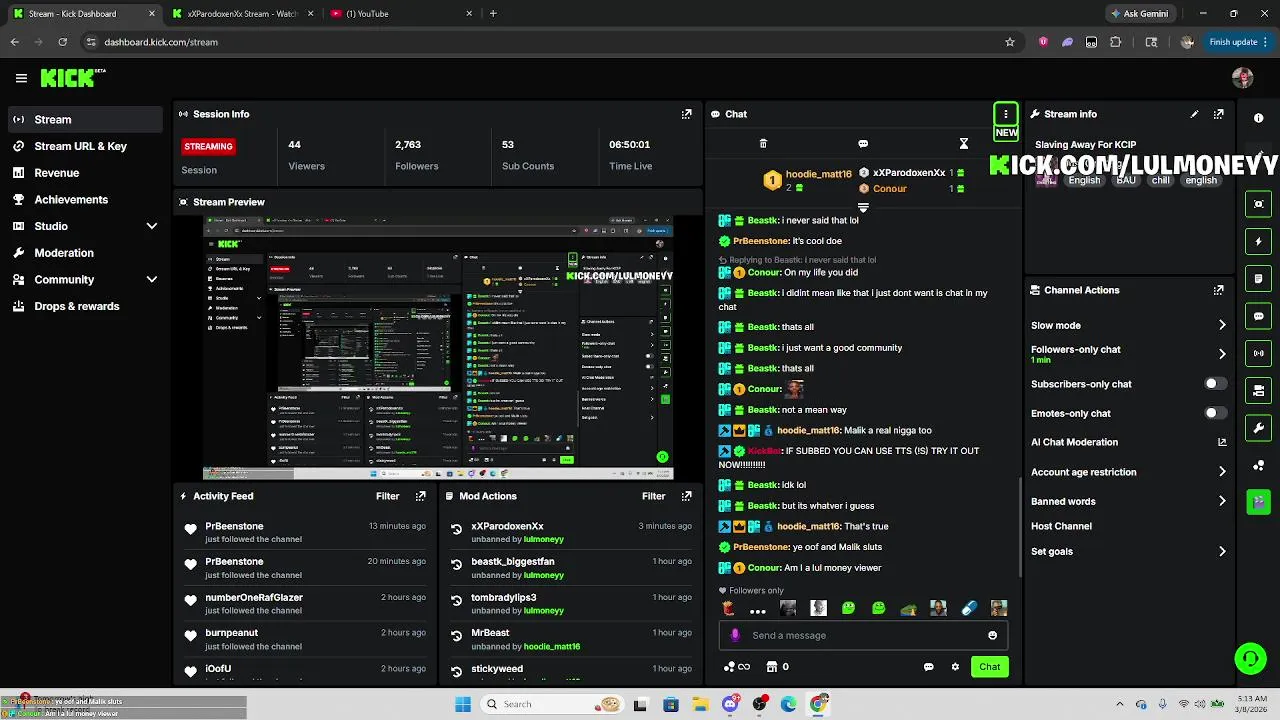
Task: Open the Mod Actions Filter
Action: pyautogui.click(x=654, y=496)
